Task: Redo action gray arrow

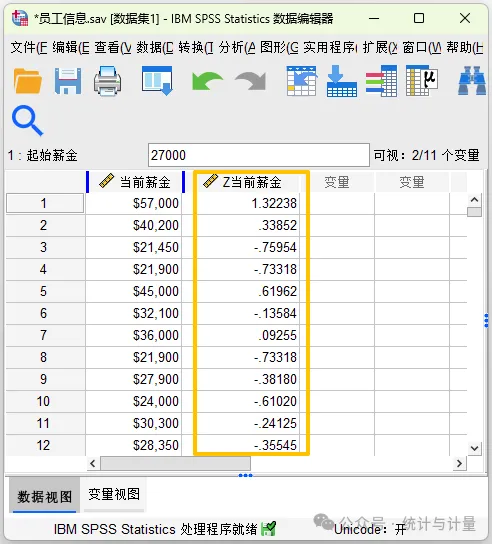Action: (x=251, y=81)
